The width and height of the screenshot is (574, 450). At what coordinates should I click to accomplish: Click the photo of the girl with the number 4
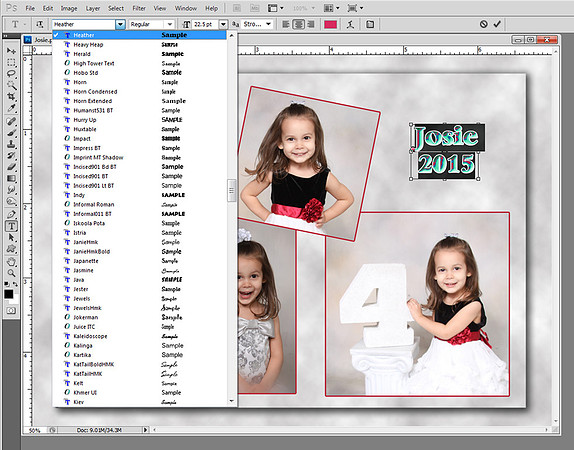point(417,304)
